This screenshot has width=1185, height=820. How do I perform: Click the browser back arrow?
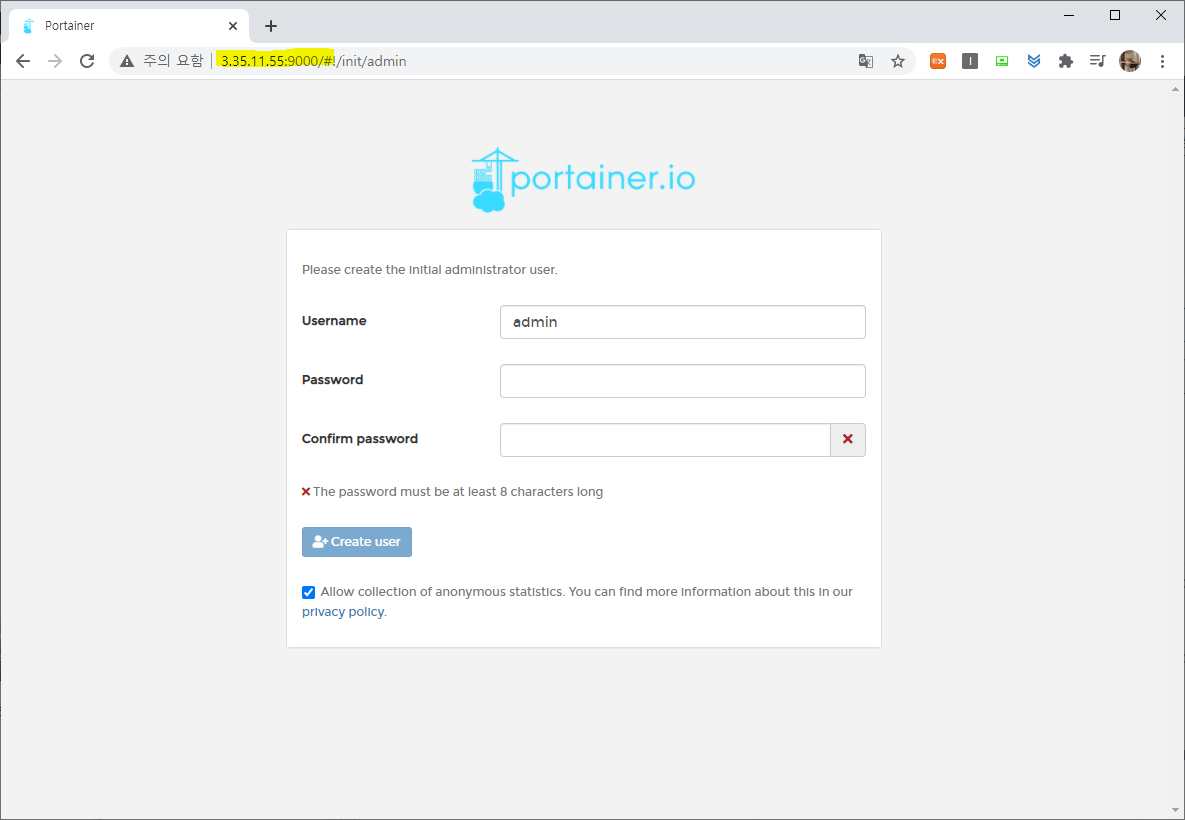23,61
